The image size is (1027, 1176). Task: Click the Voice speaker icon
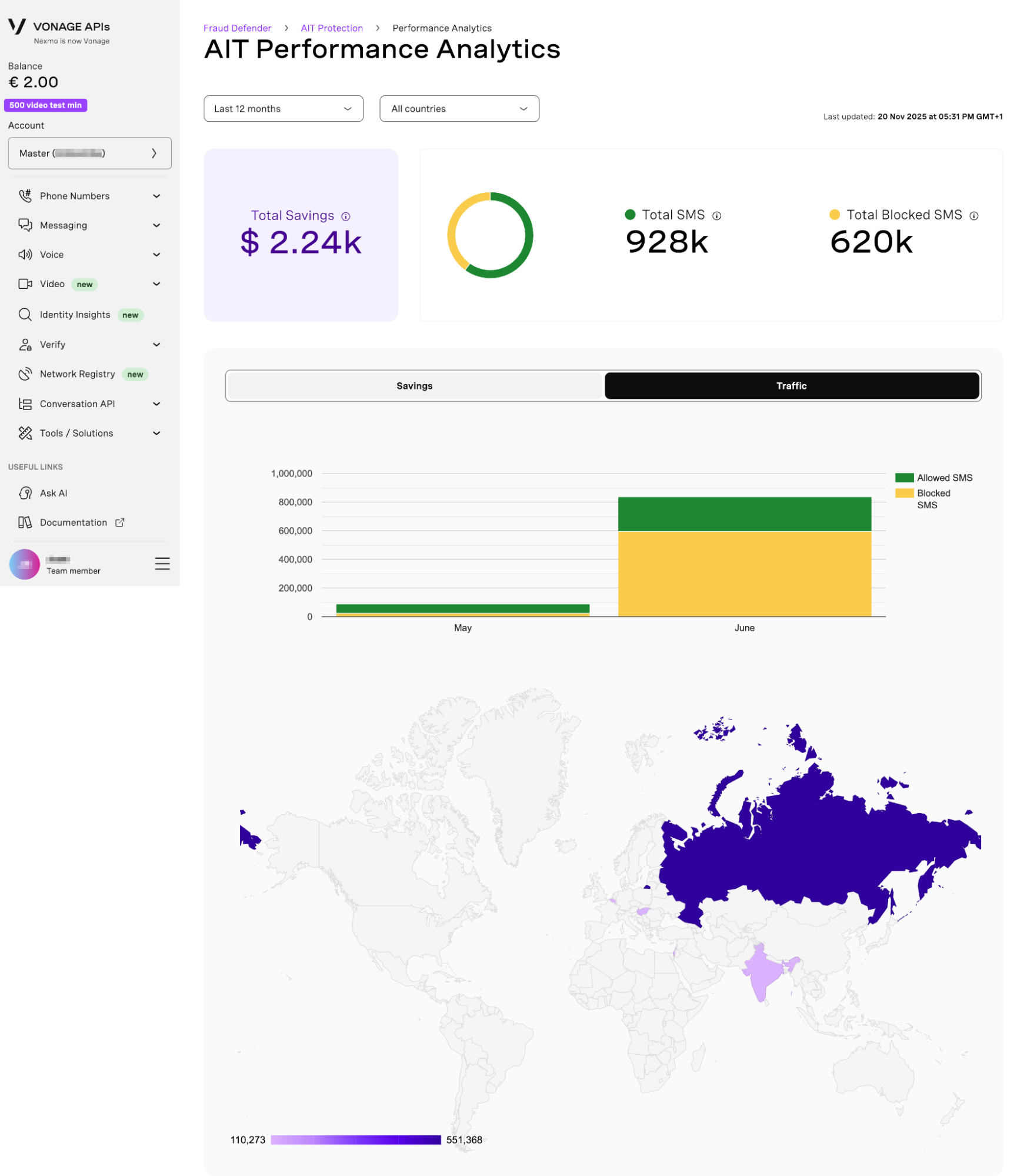25,255
